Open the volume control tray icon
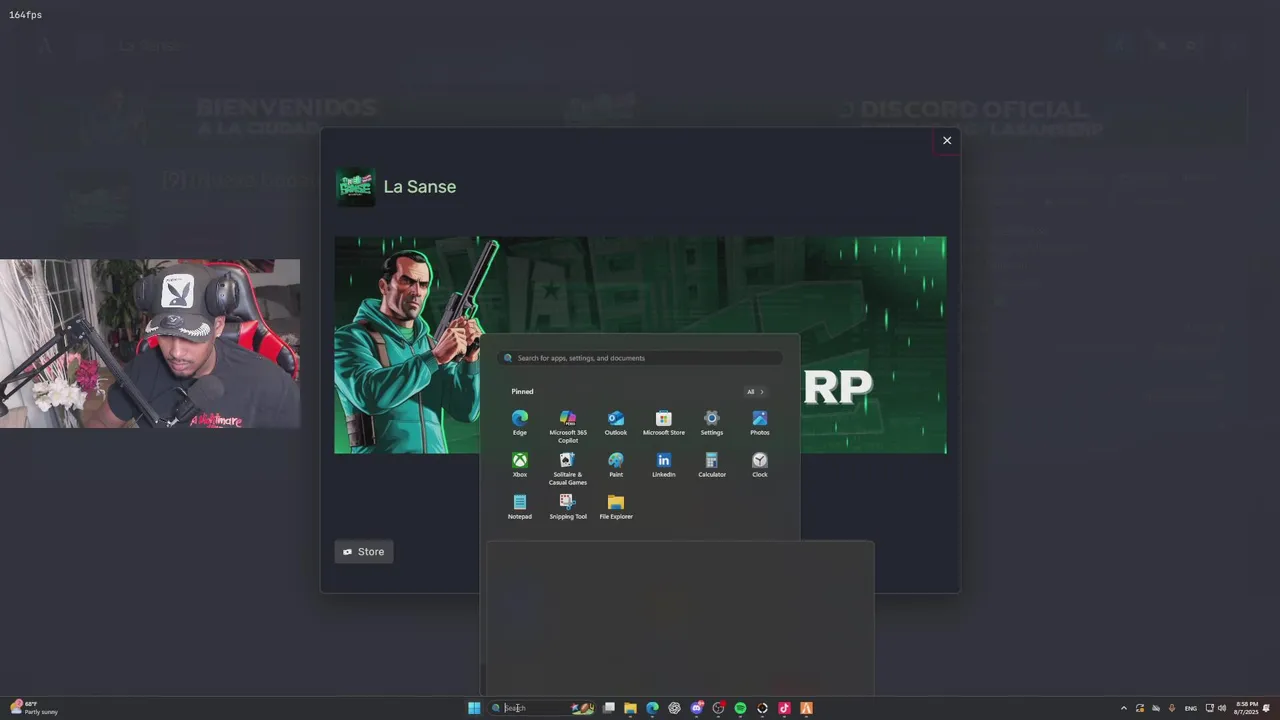The image size is (1280, 720). [1222, 708]
